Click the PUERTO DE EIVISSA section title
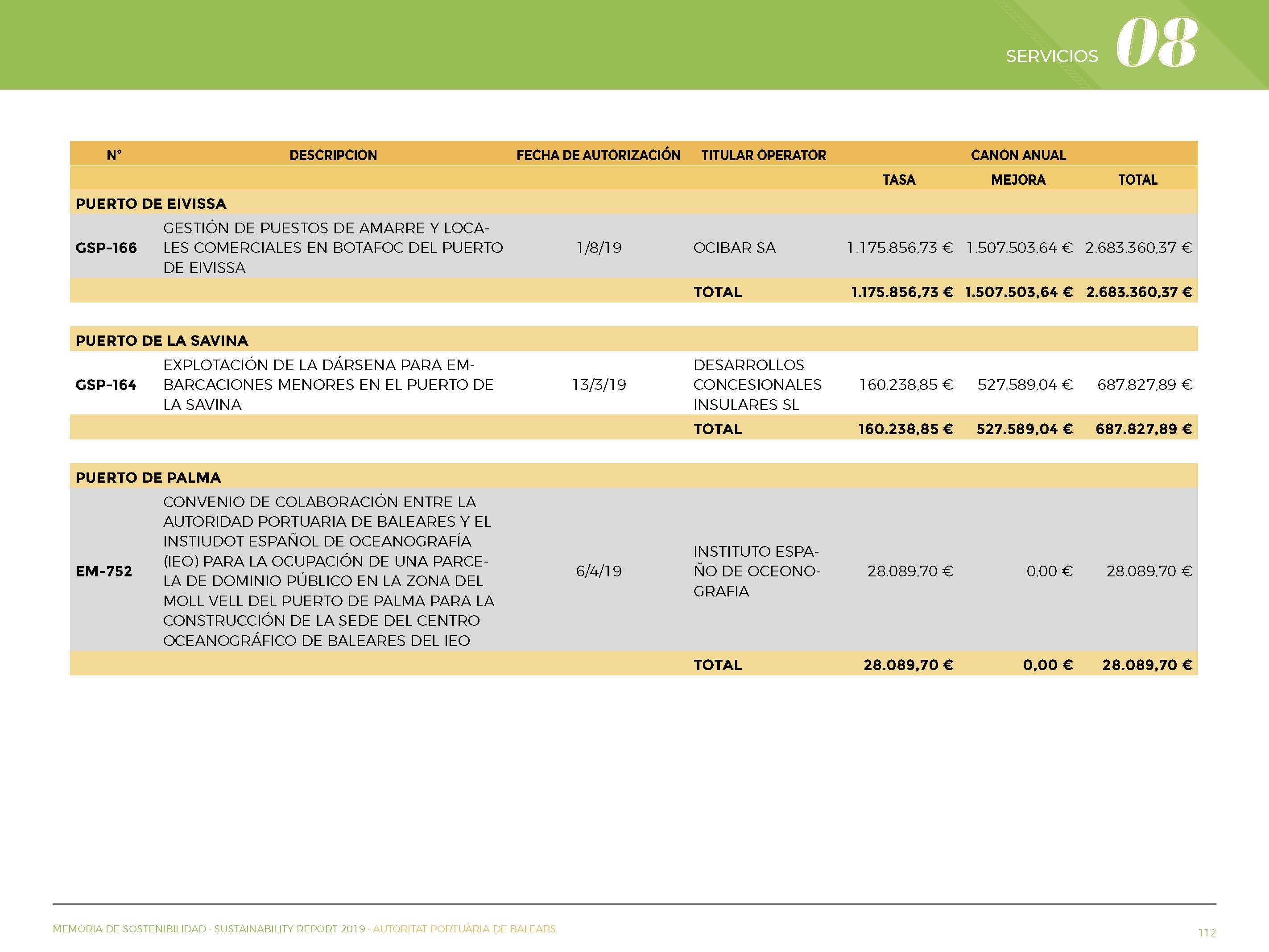1269x952 pixels. 151,204
